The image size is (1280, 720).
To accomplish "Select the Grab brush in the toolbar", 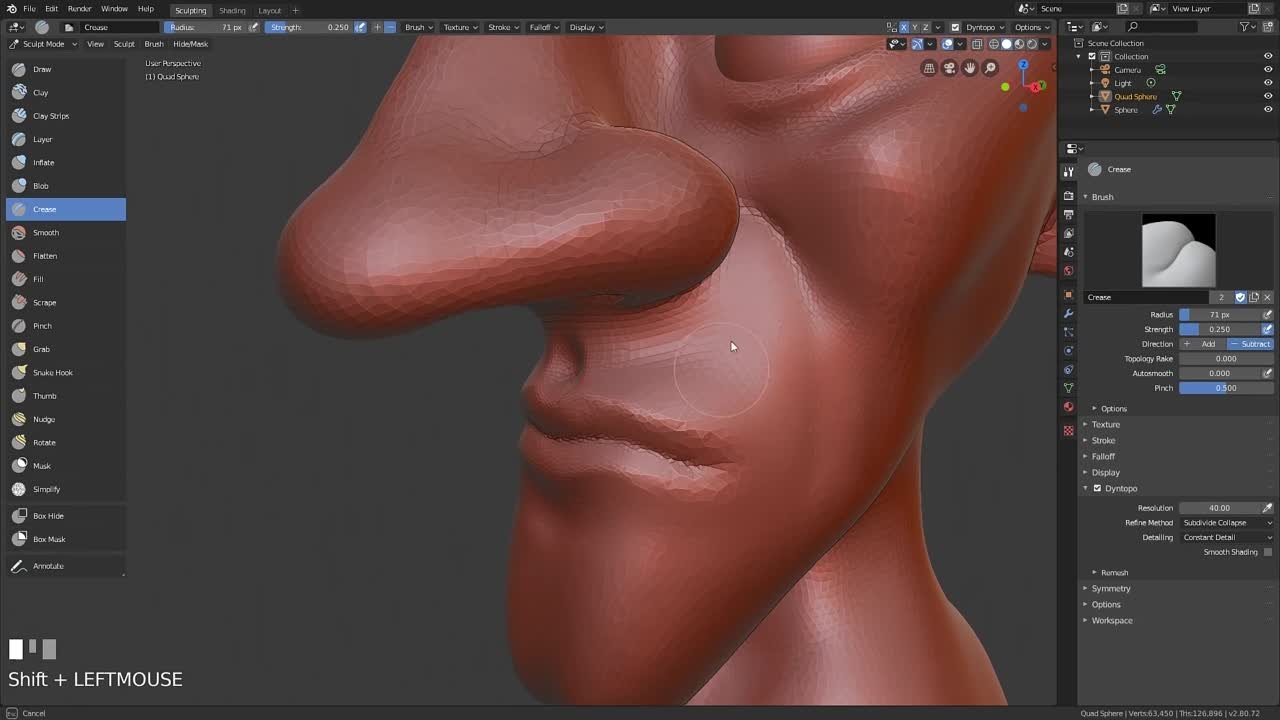I will 41,349.
